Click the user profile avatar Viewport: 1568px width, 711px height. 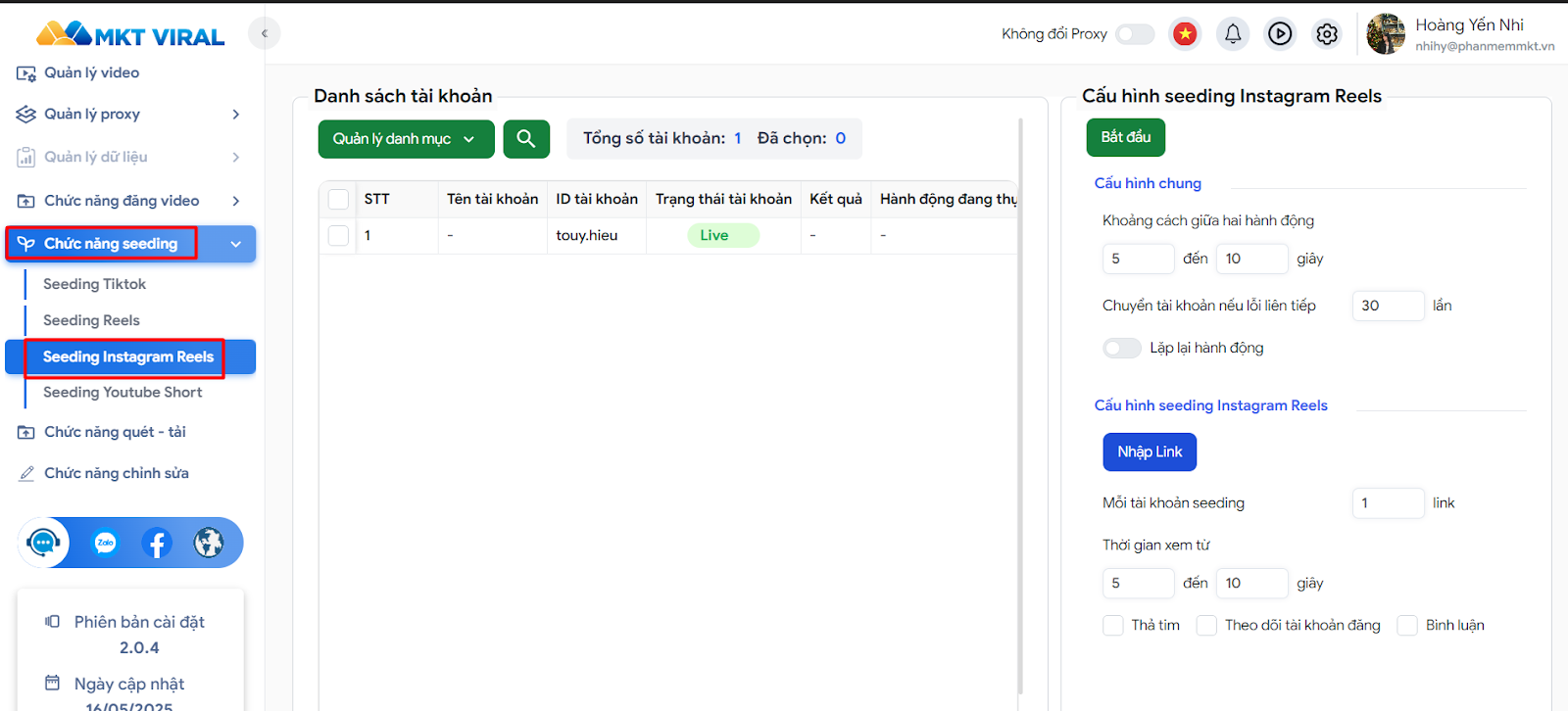click(1386, 34)
